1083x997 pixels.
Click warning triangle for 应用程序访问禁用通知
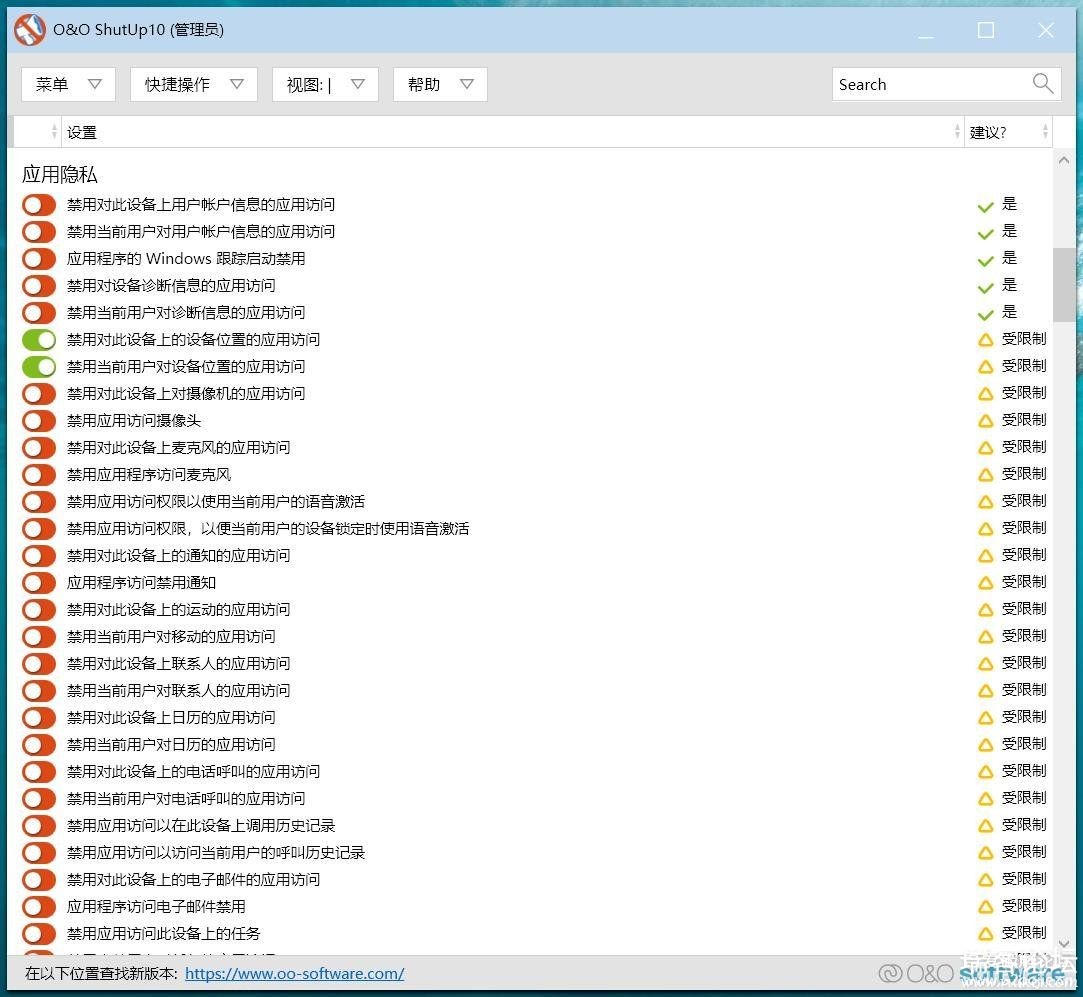pos(986,582)
